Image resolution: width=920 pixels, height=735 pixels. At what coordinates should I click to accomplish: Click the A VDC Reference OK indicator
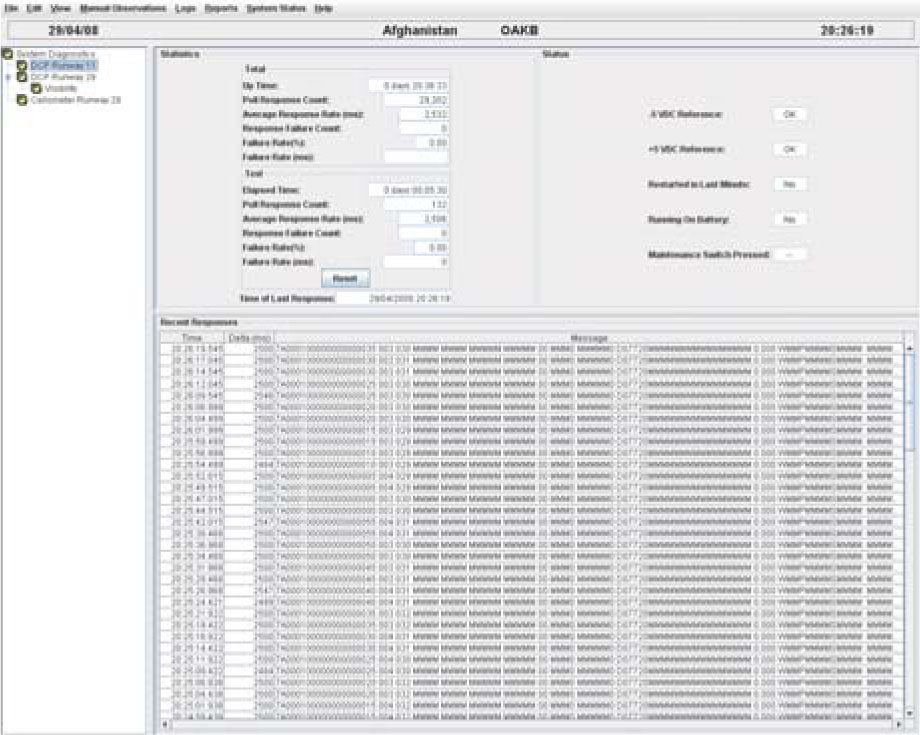[x=789, y=115]
